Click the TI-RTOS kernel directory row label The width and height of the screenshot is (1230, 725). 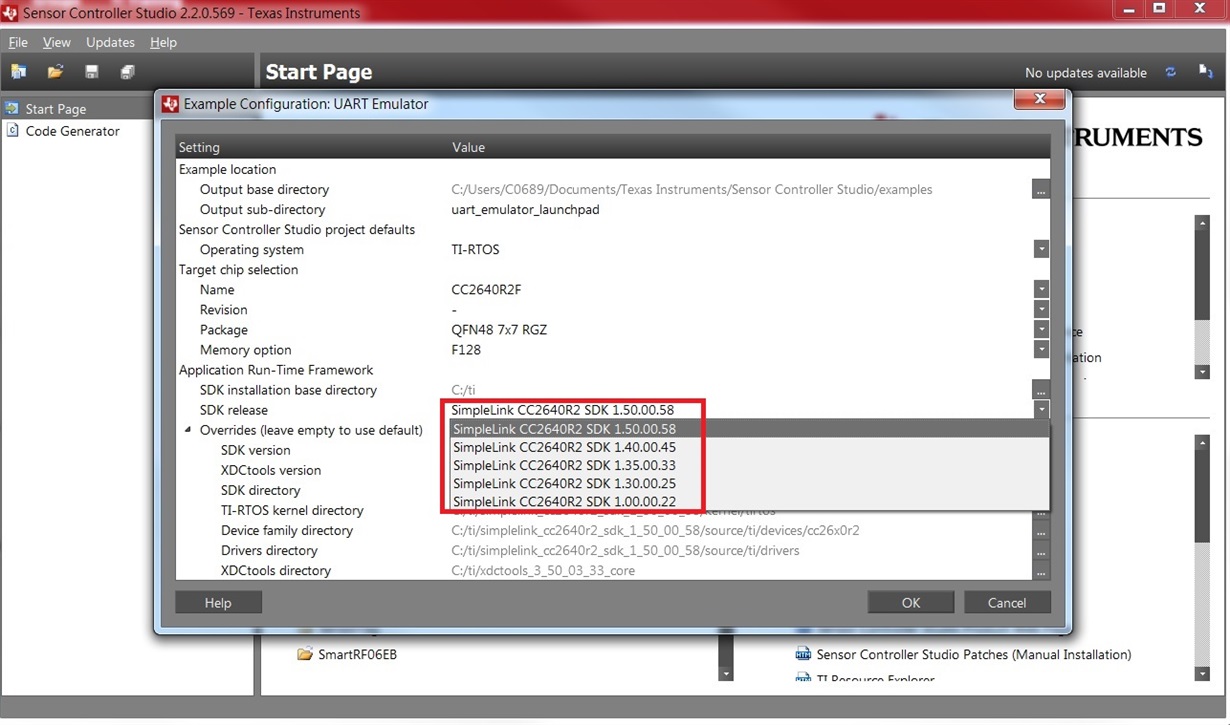tap(292, 510)
